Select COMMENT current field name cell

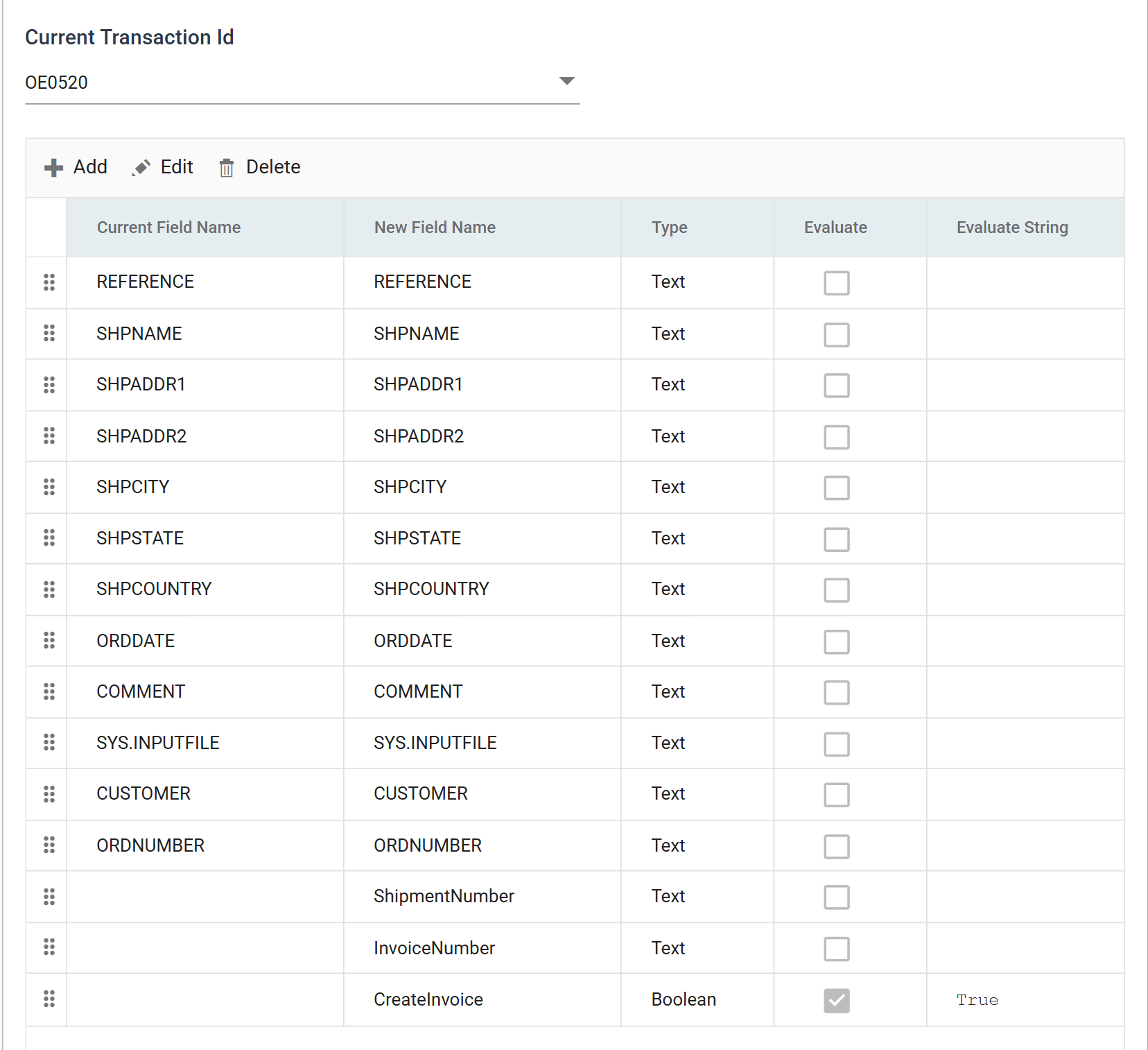point(205,692)
